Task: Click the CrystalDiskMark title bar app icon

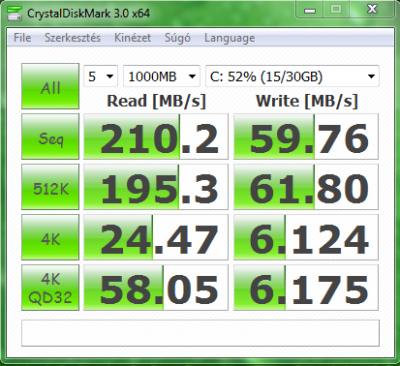Action: click(15, 13)
